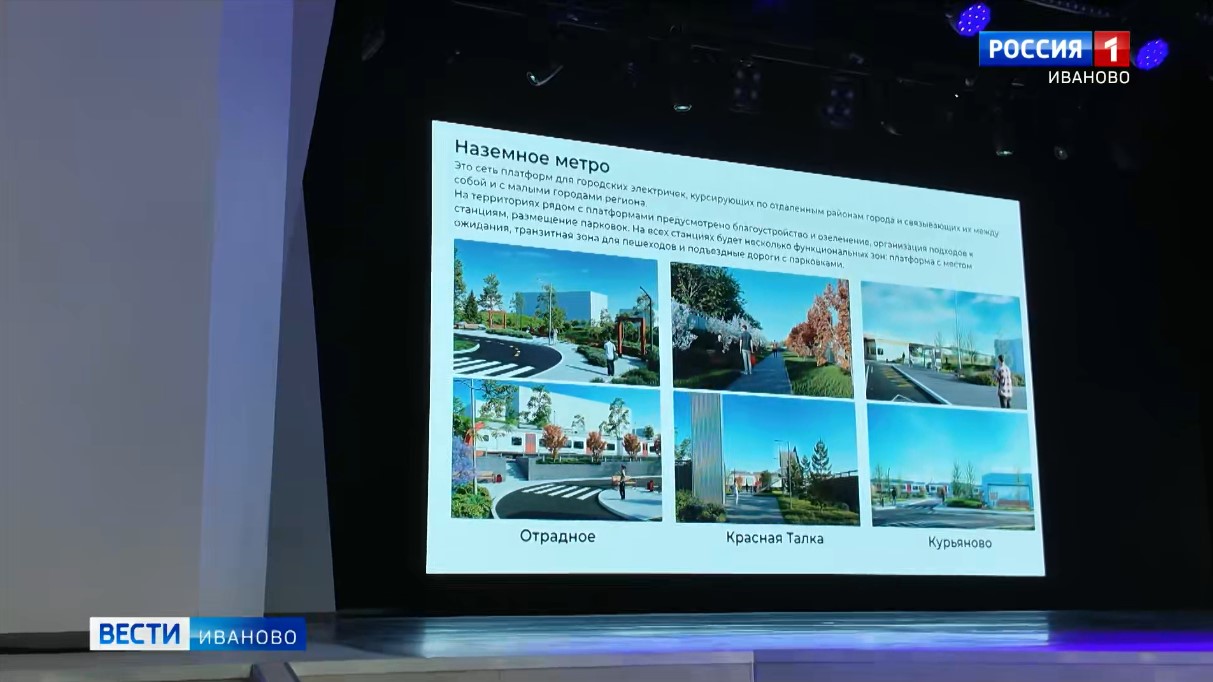This screenshot has width=1213, height=682.
Task: Open the bottom Красная Талка rendering
Action: 766,458
